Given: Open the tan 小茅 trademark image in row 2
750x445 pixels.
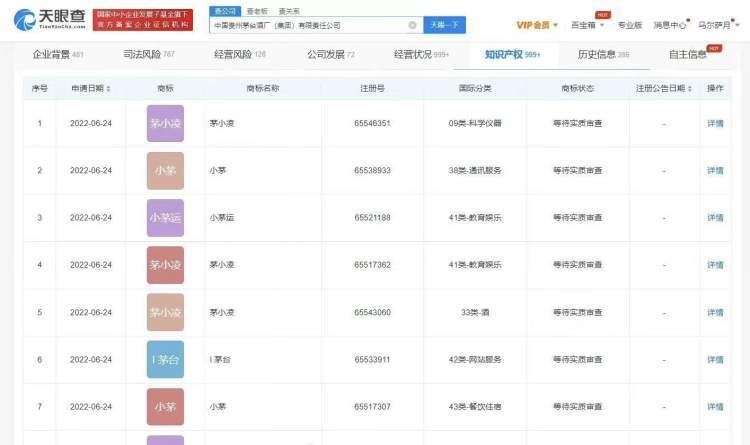Looking at the screenshot, I should [x=165, y=171].
